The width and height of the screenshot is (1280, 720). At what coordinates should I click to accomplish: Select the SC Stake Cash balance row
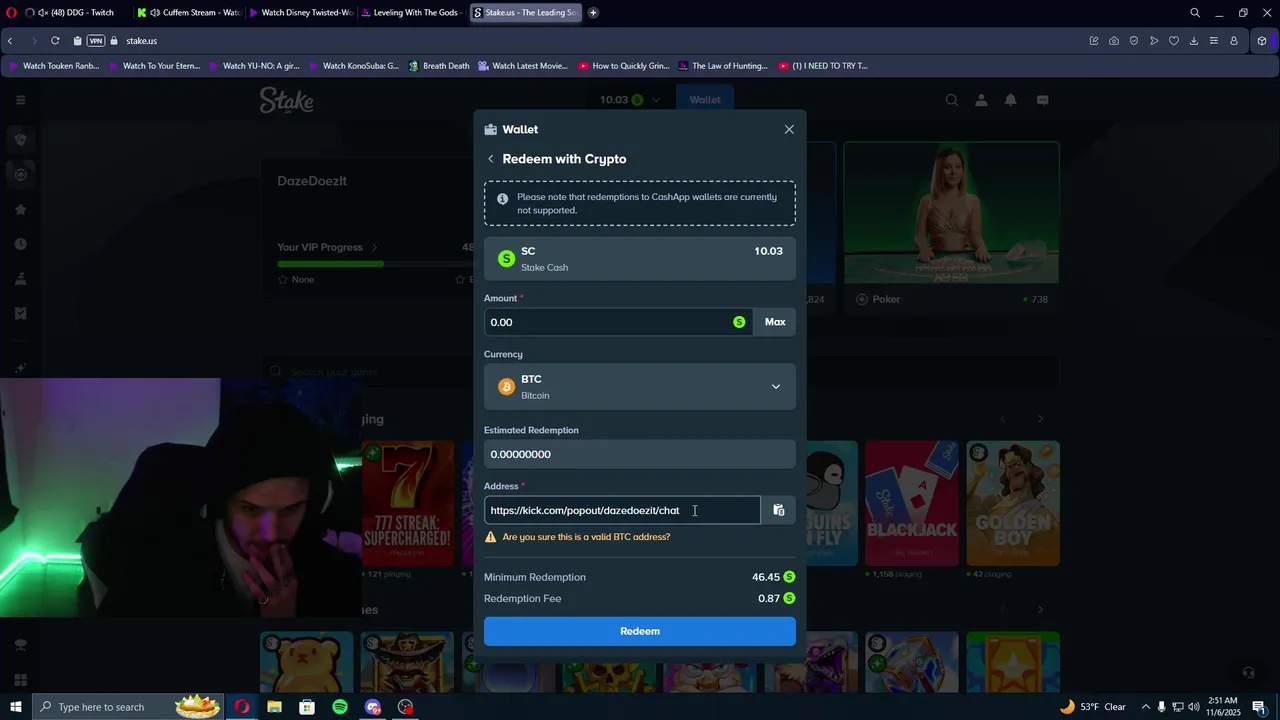click(x=640, y=259)
